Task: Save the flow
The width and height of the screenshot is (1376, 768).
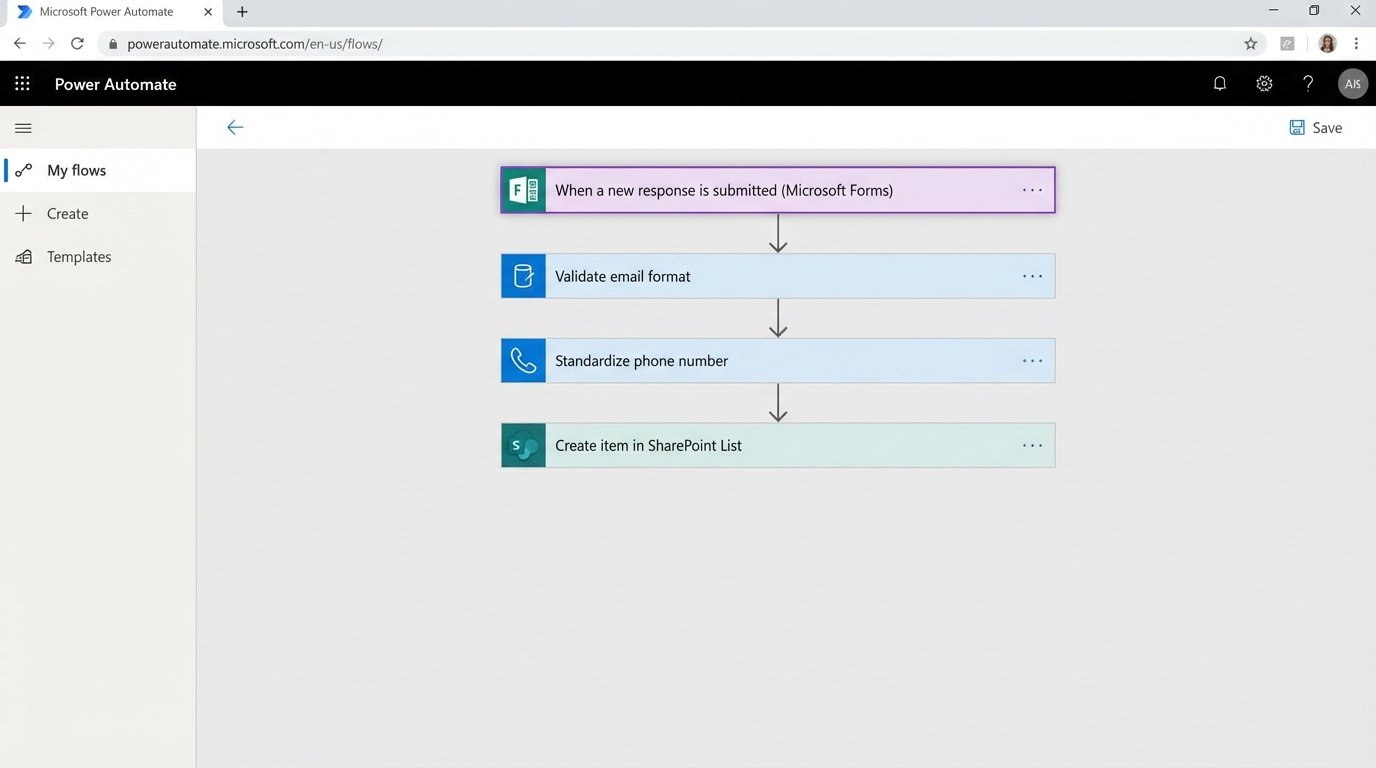Action: 1316,128
